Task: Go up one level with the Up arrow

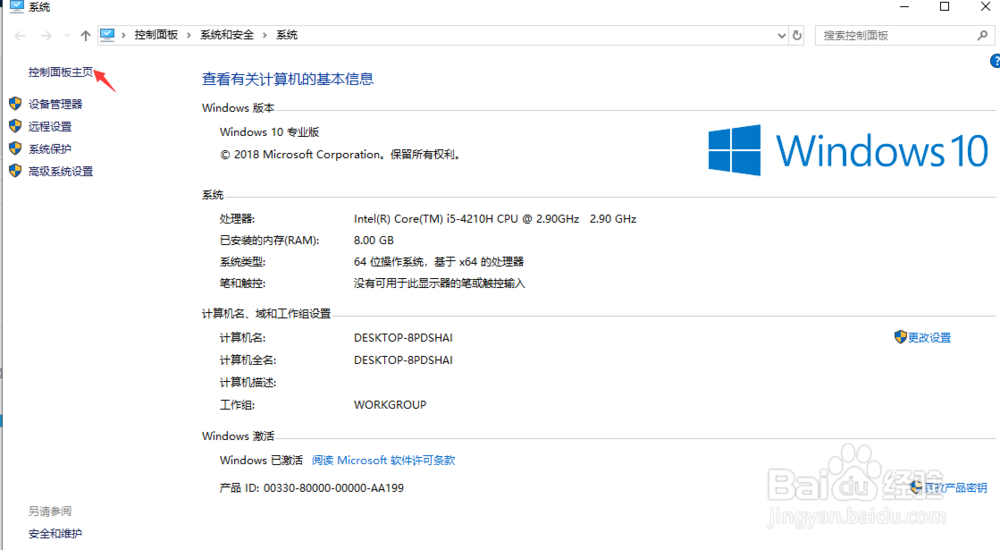Action: coord(85,36)
